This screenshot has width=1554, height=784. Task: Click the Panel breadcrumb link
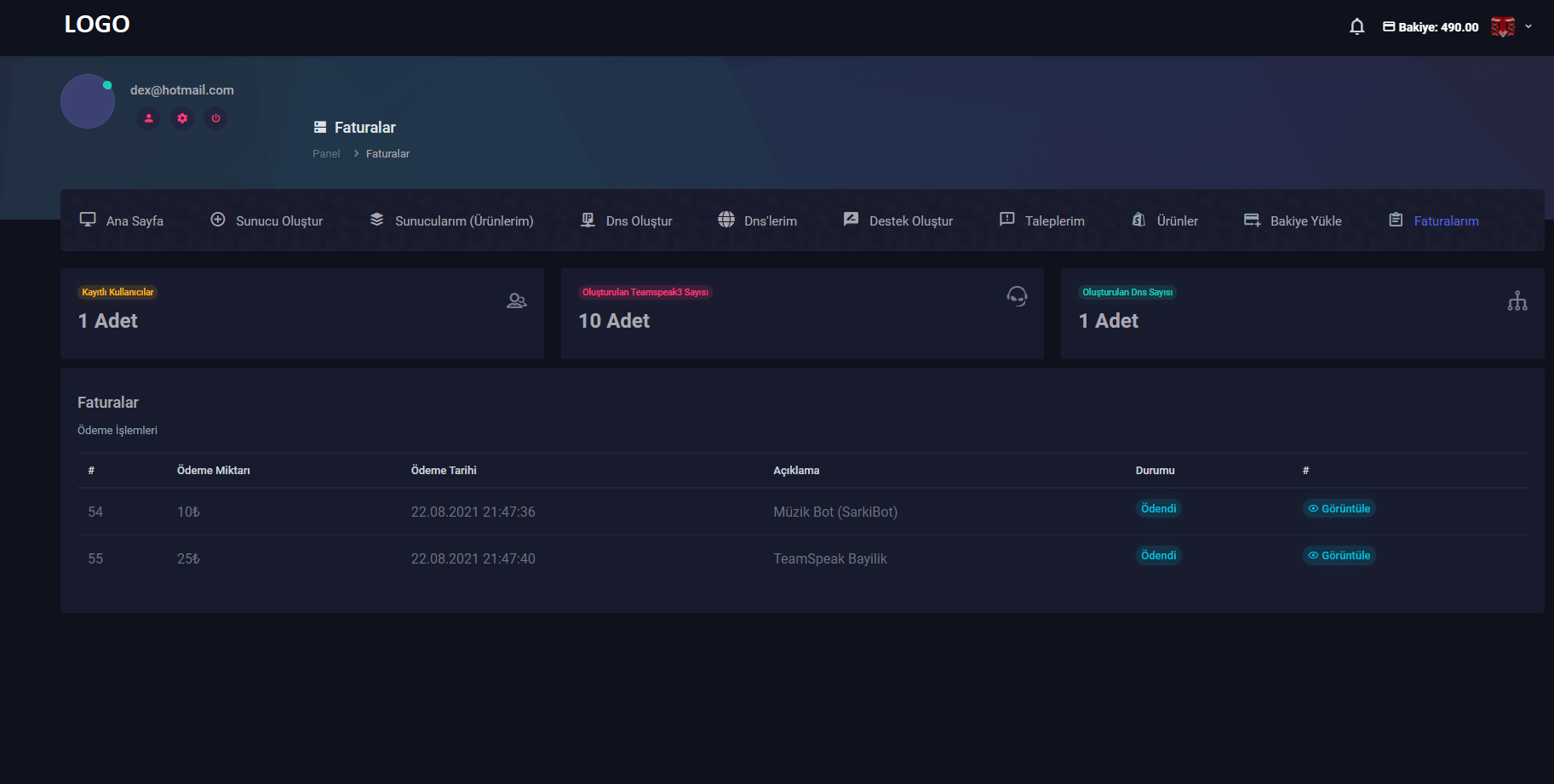(x=326, y=154)
